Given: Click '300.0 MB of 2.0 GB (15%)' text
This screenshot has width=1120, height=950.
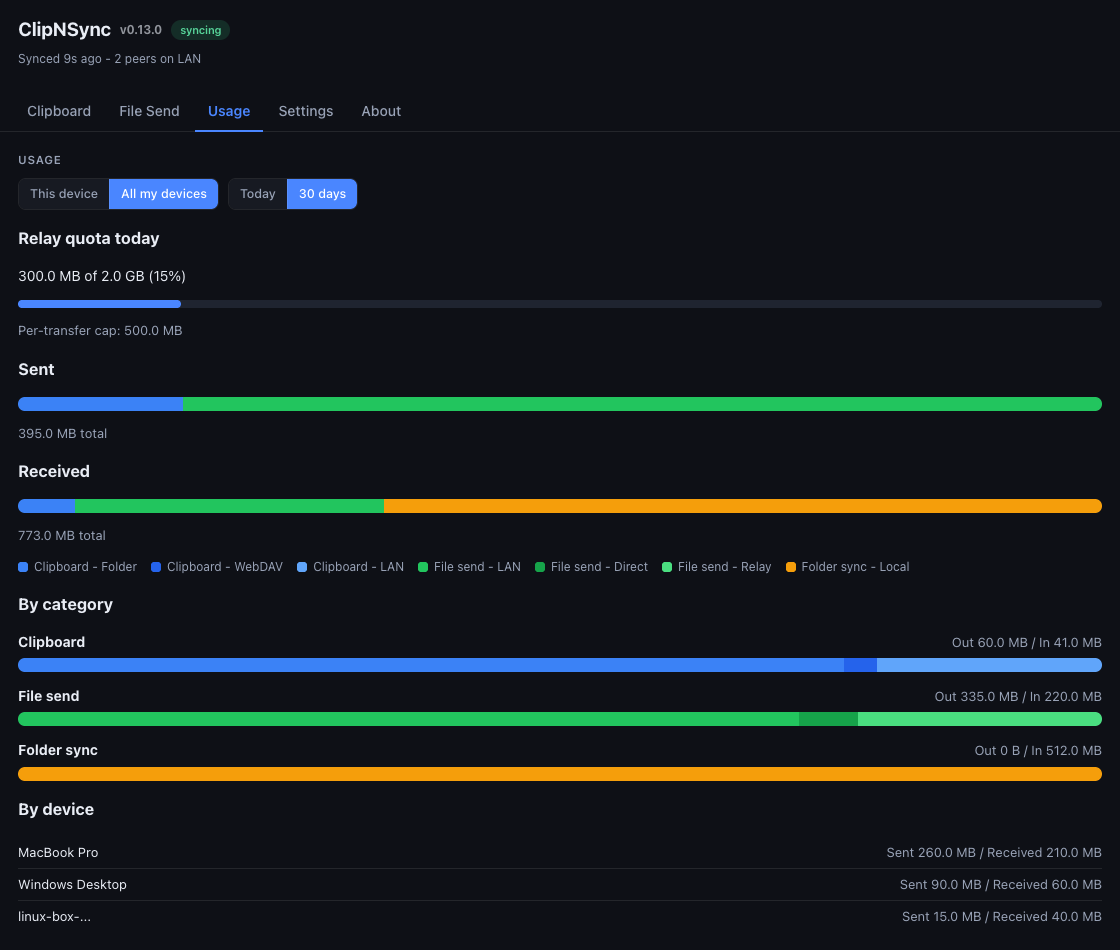Looking at the screenshot, I should [x=101, y=276].
